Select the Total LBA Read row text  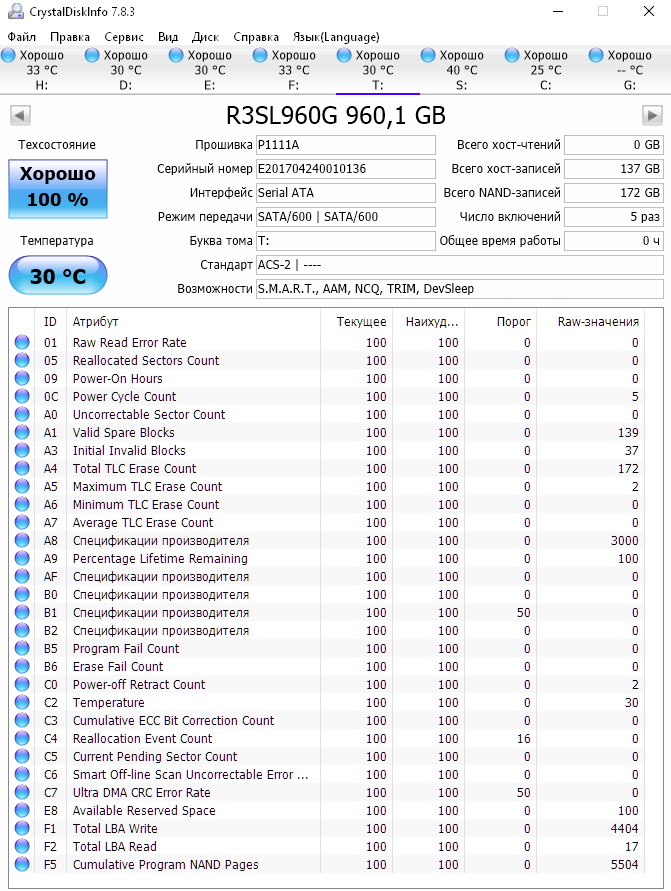pyautogui.click(x=114, y=846)
